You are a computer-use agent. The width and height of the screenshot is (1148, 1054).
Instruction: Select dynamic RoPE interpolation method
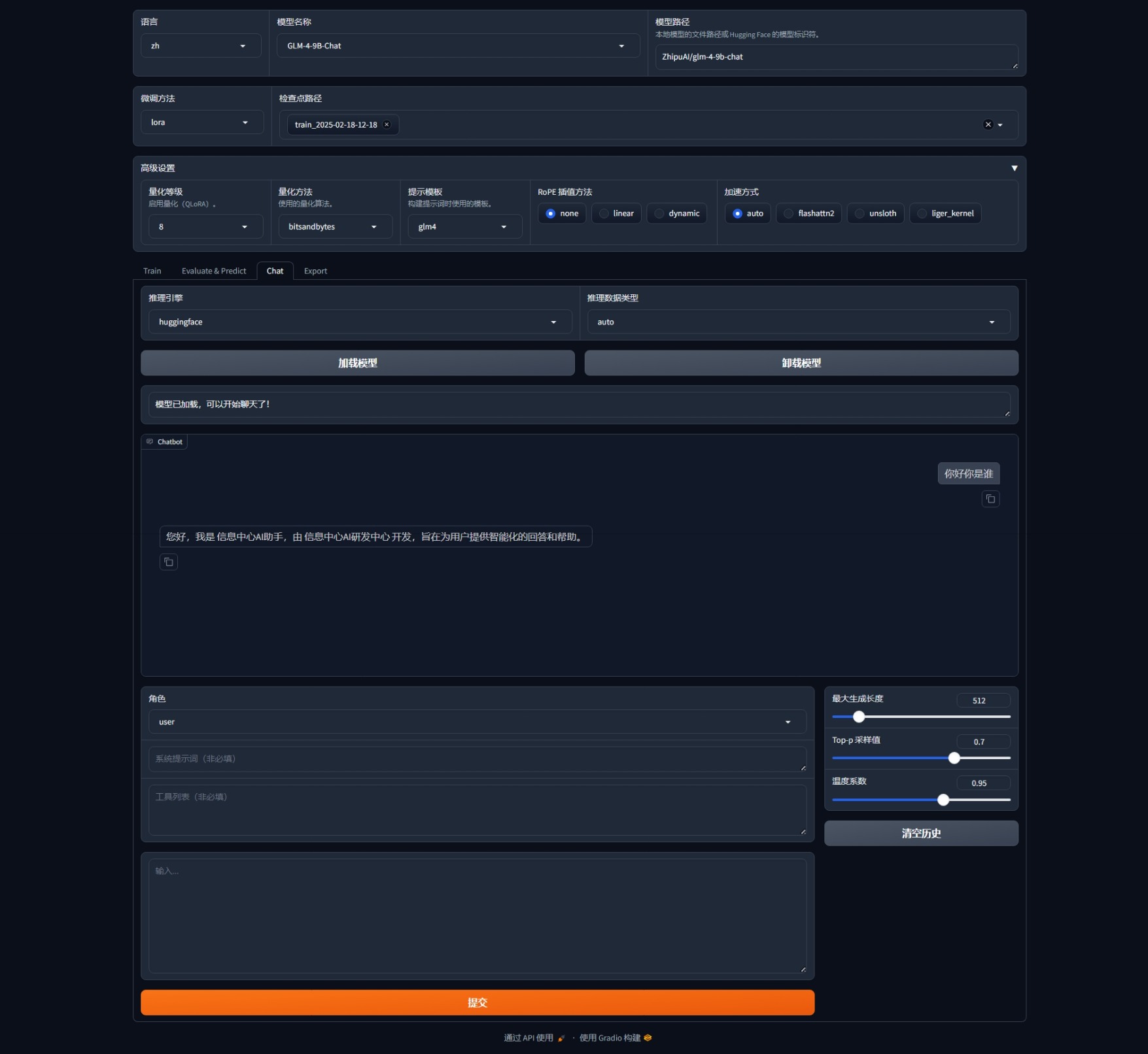[659, 214]
